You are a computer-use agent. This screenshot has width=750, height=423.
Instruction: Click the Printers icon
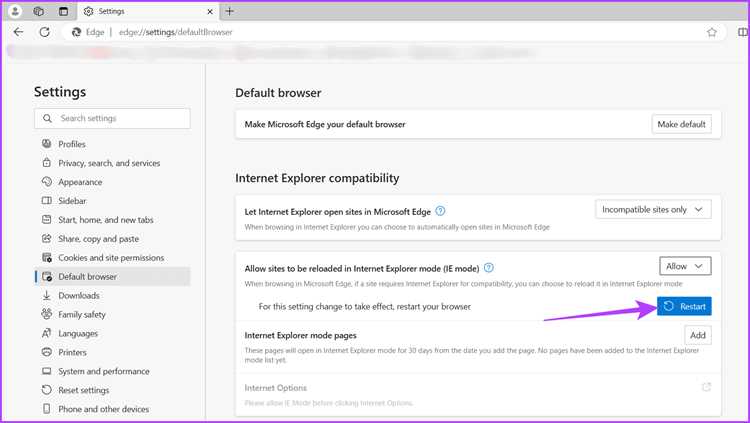coord(46,352)
